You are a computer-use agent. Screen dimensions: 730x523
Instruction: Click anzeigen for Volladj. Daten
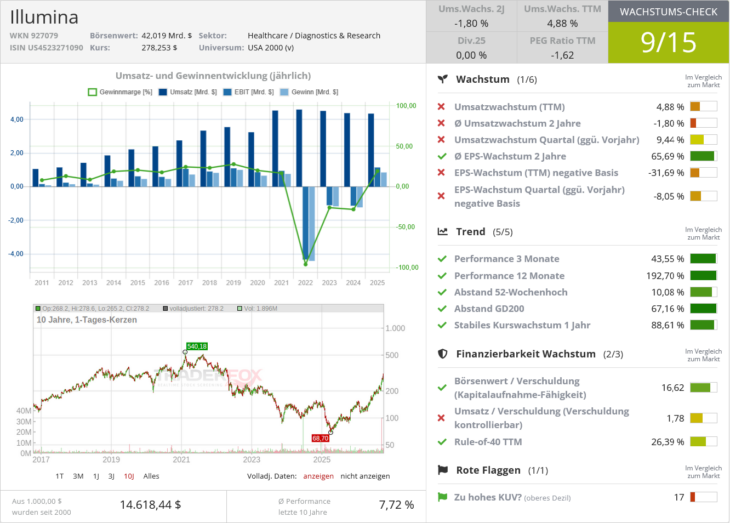318,476
